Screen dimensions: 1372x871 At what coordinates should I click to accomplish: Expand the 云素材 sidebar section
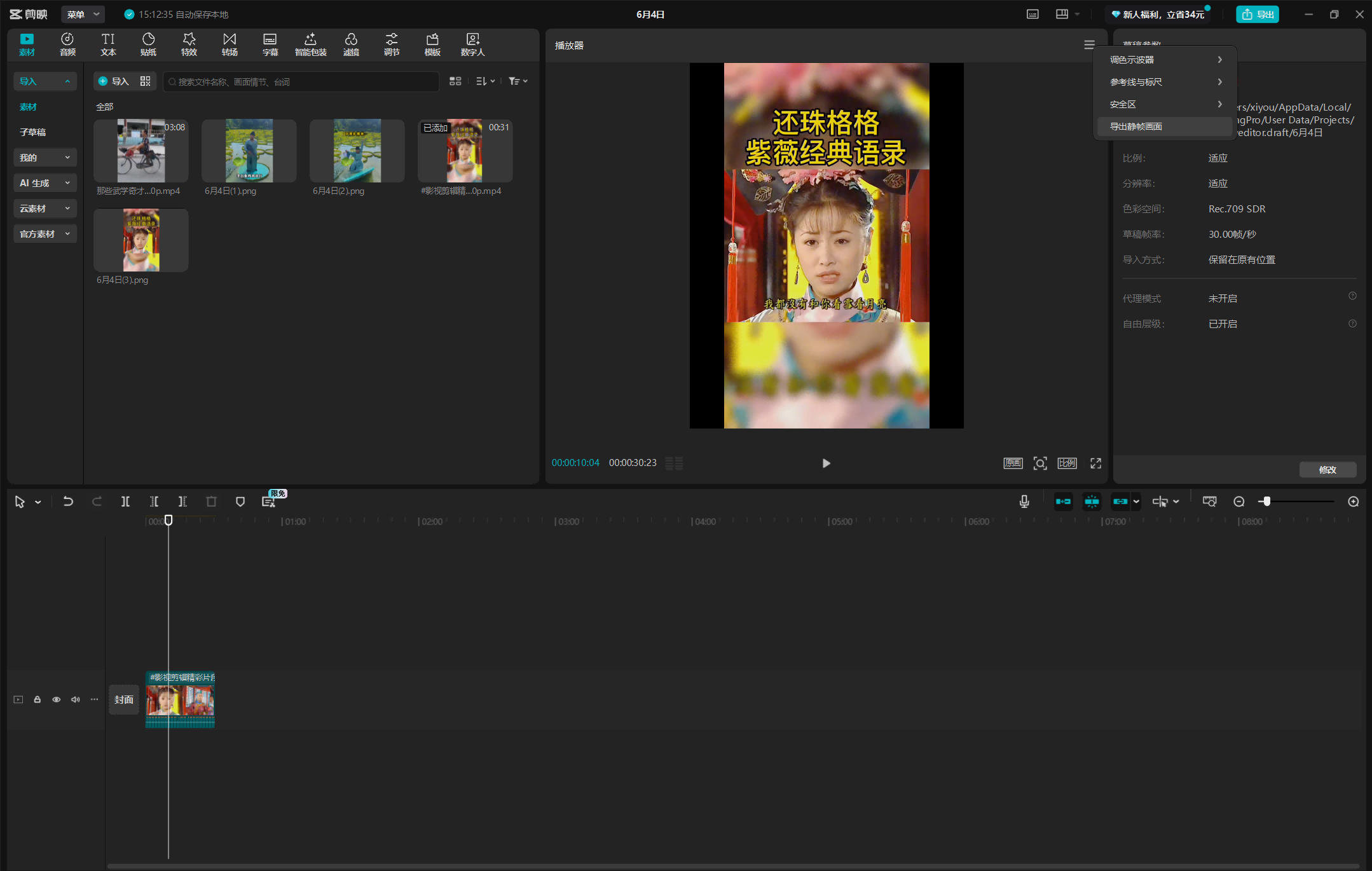tap(45, 209)
